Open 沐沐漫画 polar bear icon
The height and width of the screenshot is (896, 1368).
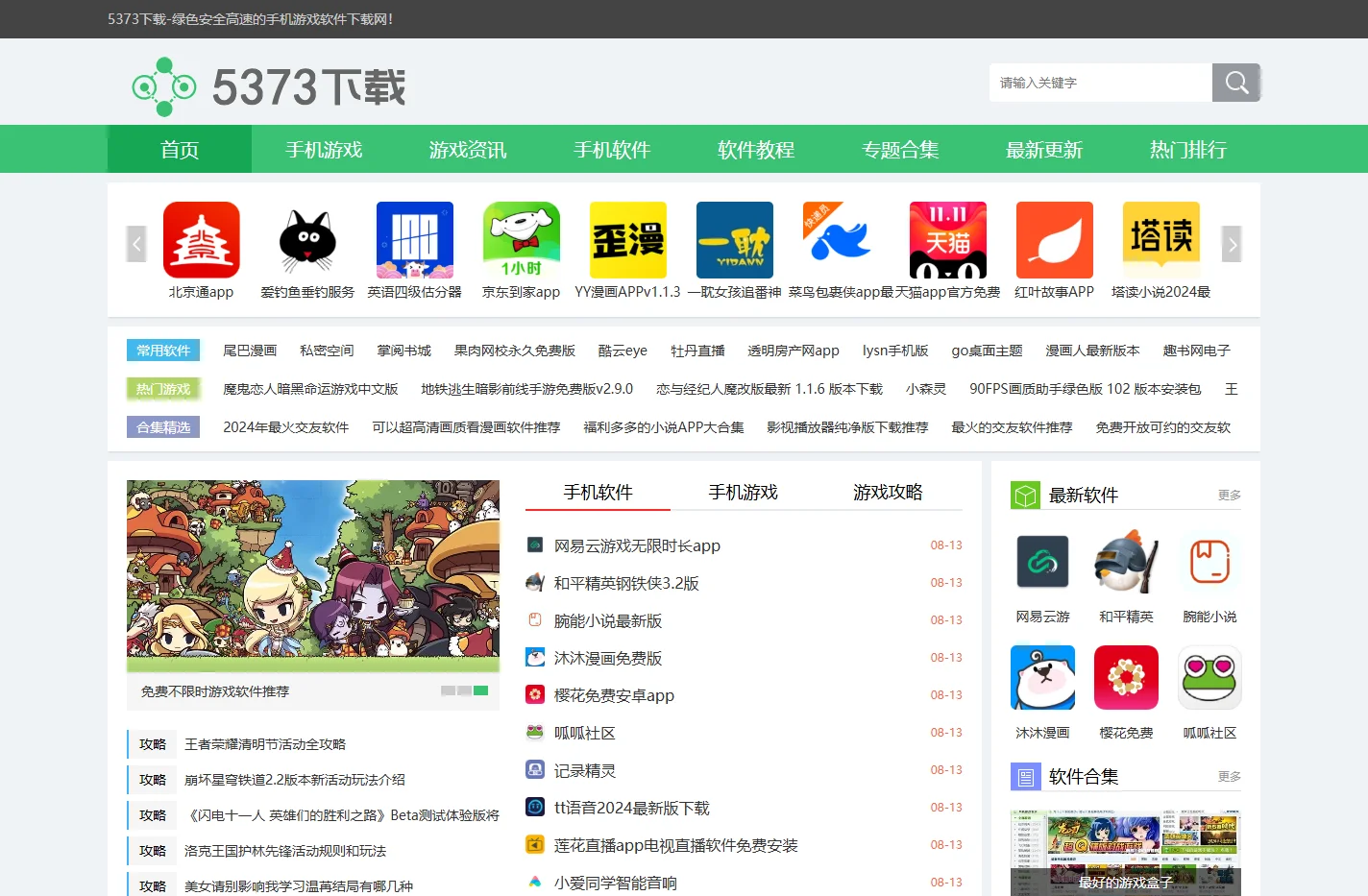click(x=1042, y=678)
